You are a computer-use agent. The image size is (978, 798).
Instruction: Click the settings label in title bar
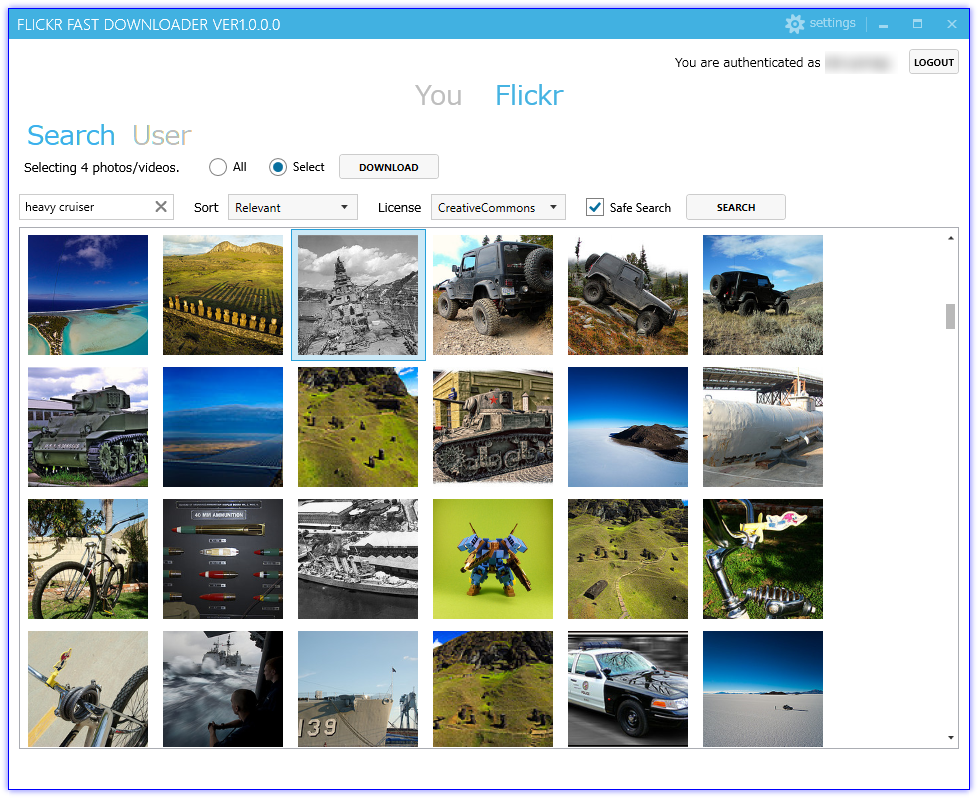tap(832, 23)
